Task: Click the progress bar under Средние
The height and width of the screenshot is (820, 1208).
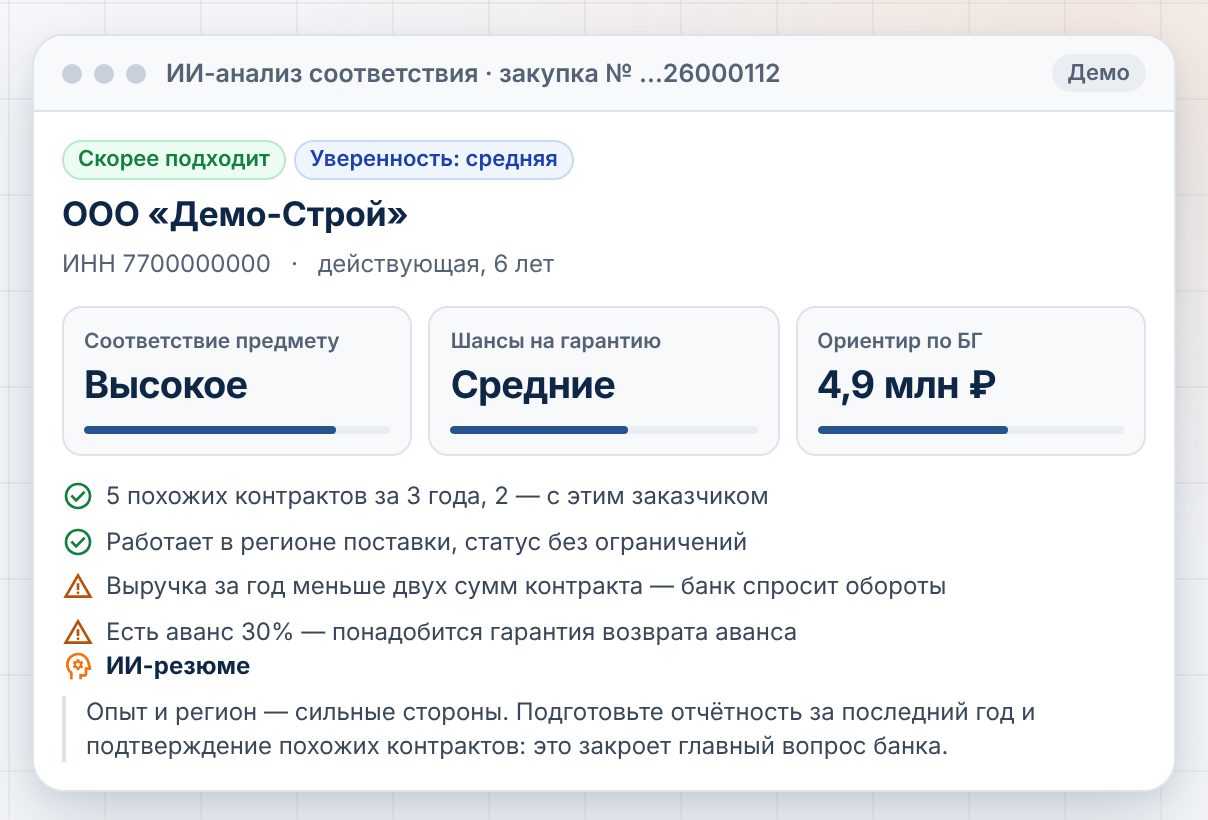Action: (604, 430)
